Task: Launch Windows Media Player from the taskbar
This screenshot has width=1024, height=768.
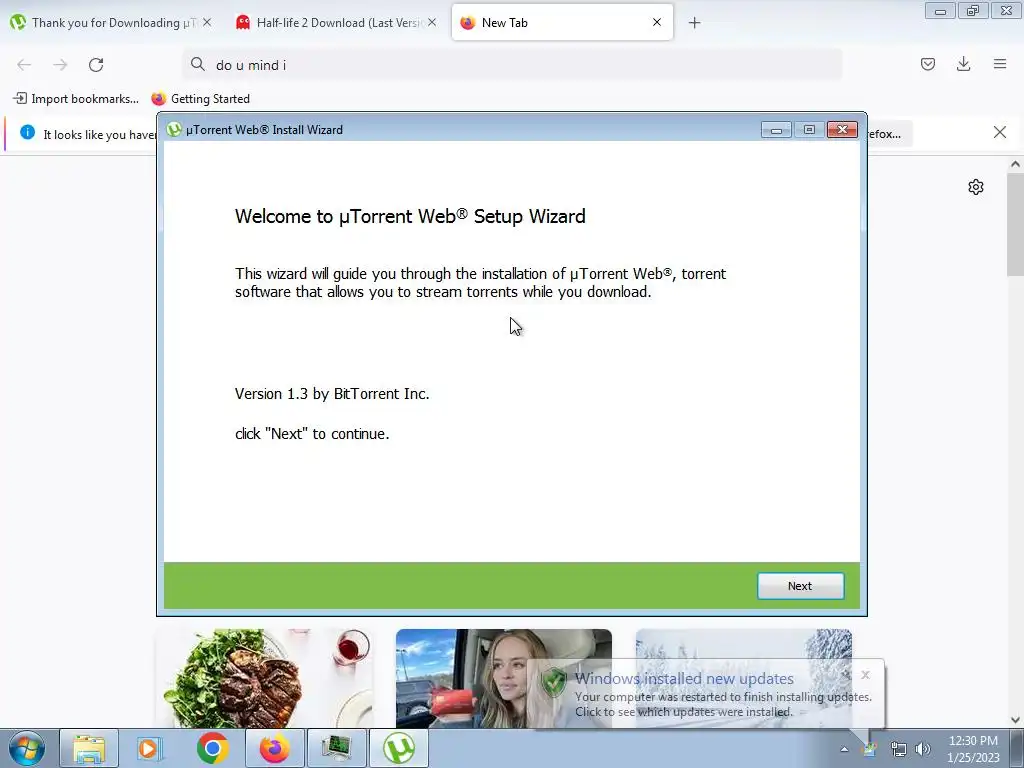Action: point(150,748)
